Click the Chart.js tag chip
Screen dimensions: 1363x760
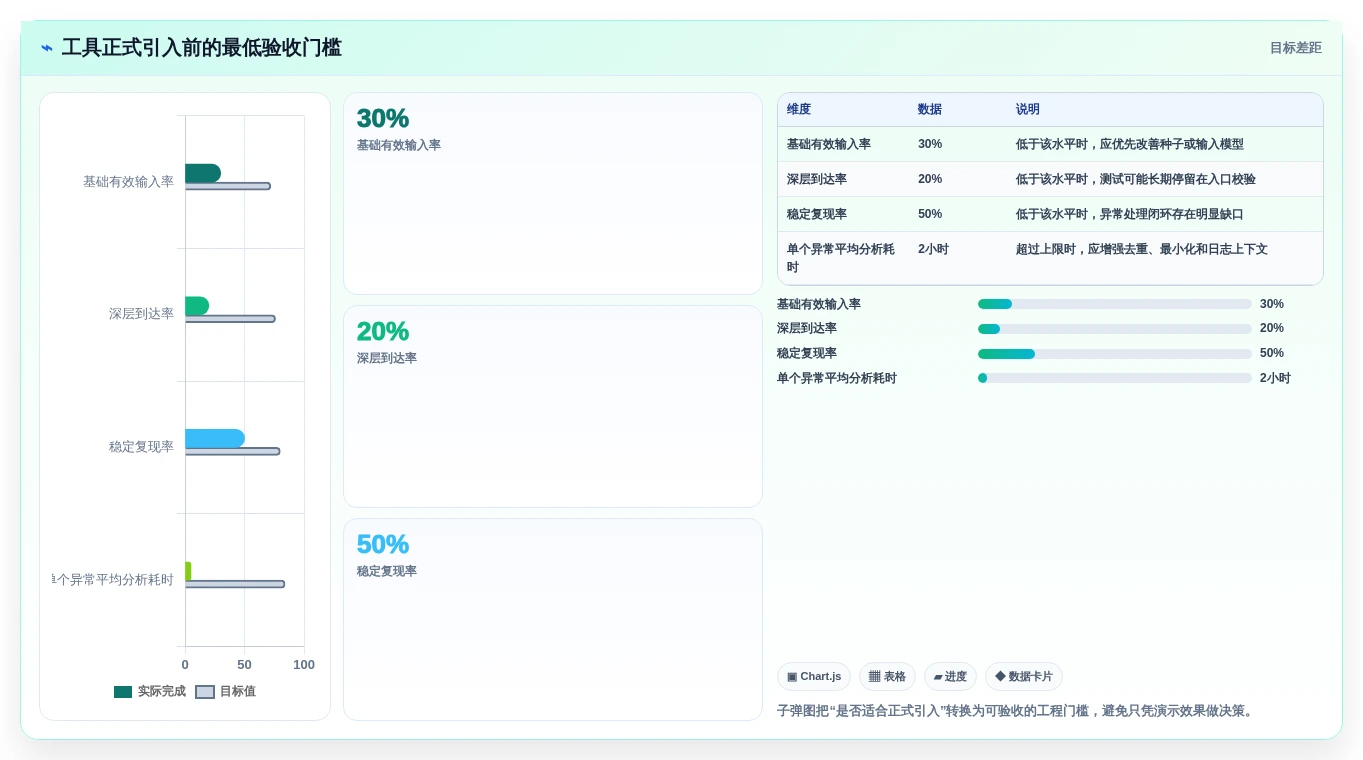814,677
